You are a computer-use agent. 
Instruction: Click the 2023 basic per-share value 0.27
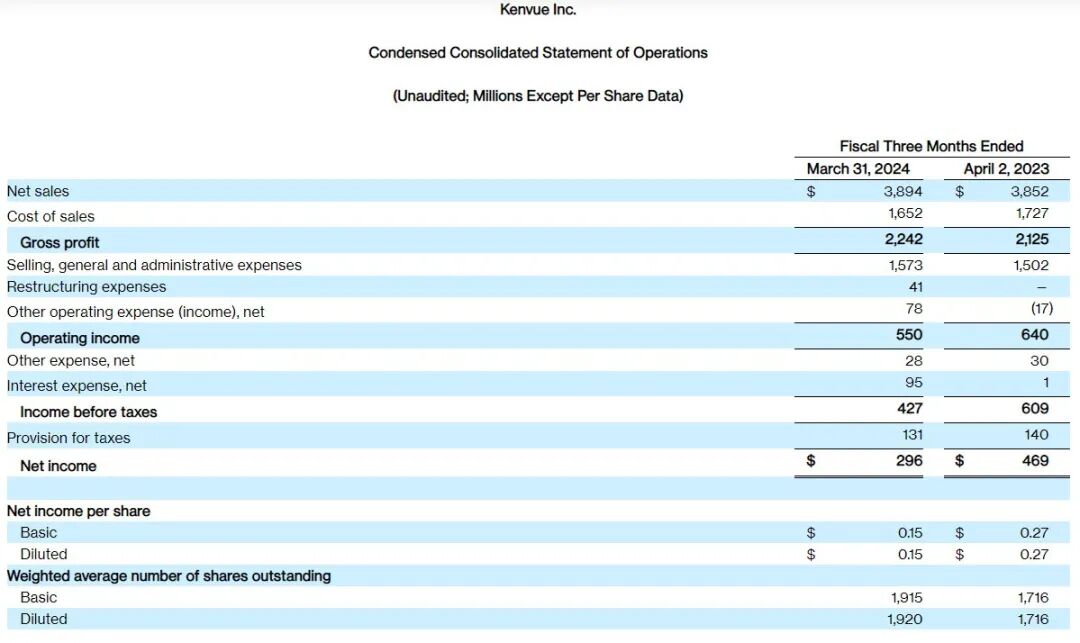pyautogui.click(x=1035, y=533)
